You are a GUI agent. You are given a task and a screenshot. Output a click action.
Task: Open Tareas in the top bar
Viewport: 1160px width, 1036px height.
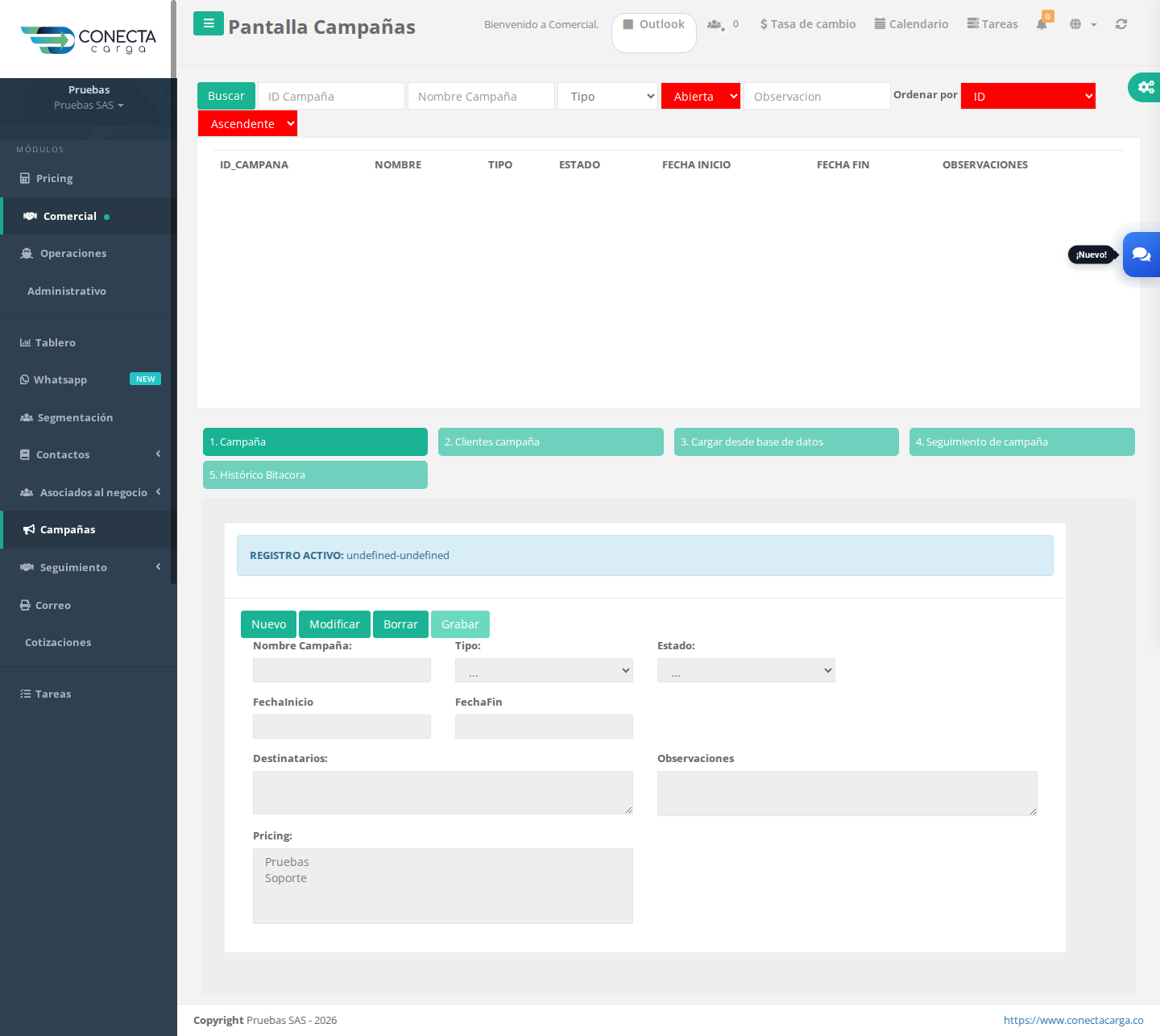point(992,24)
